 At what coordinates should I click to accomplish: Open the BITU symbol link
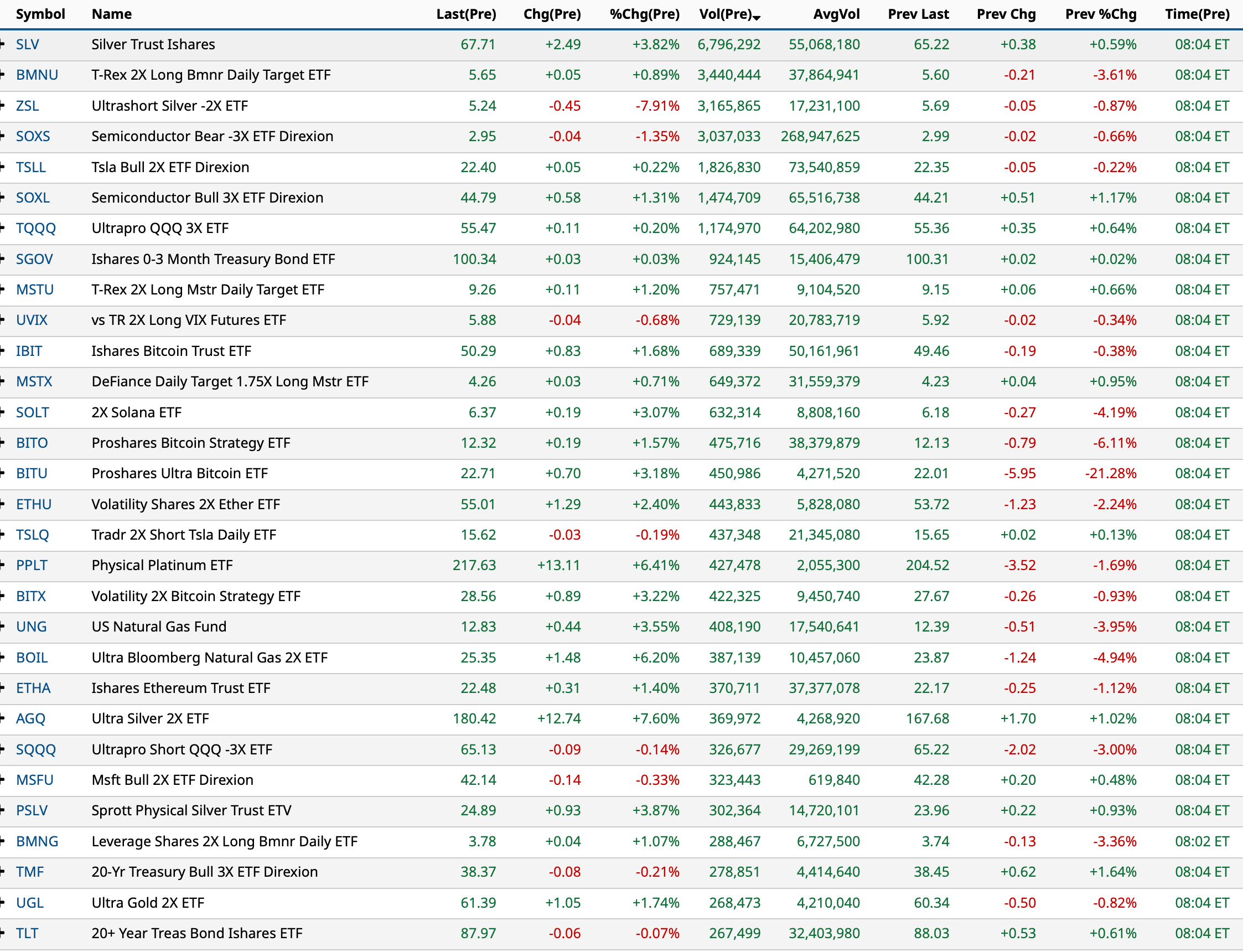[x=32, y=473]
